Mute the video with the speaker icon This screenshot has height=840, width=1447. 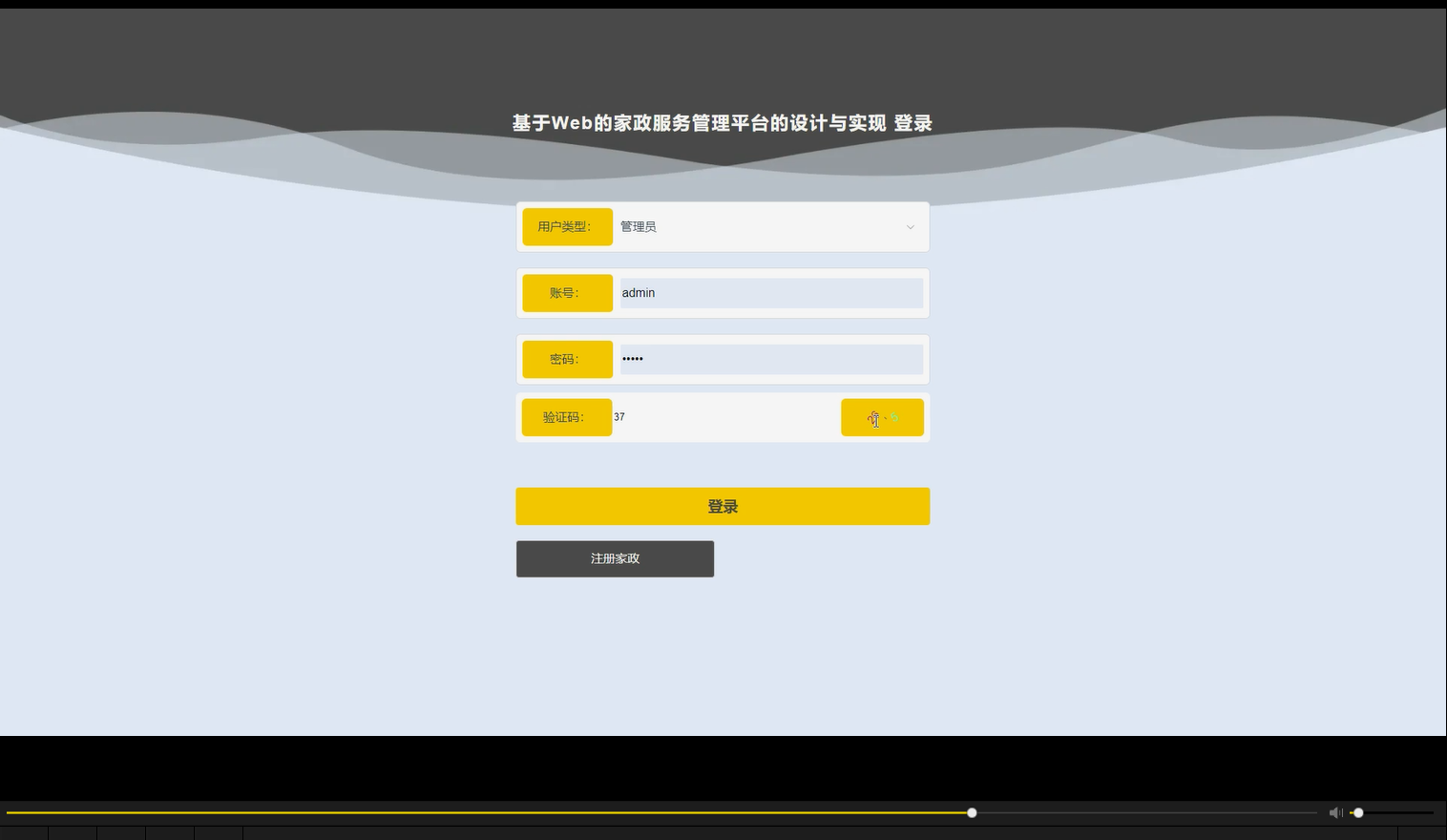point(1335,813)
